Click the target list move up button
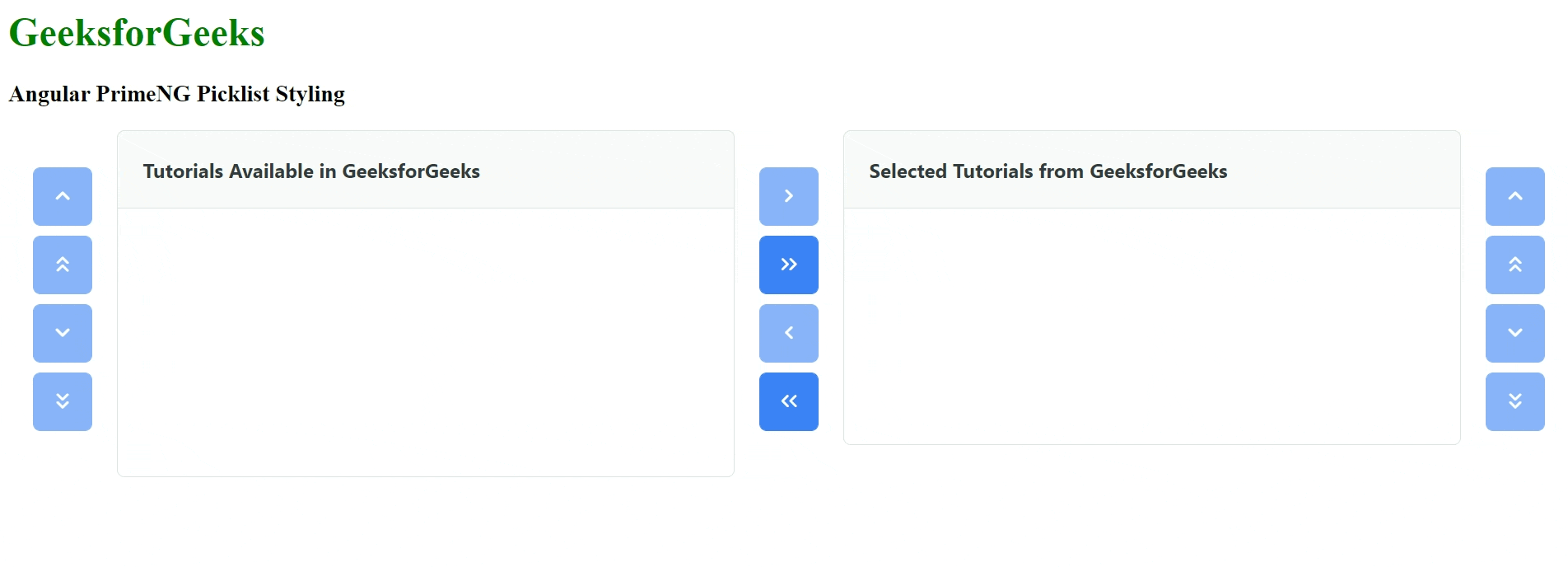This screenshot has height=567, width=1568. coord(1515,196)
